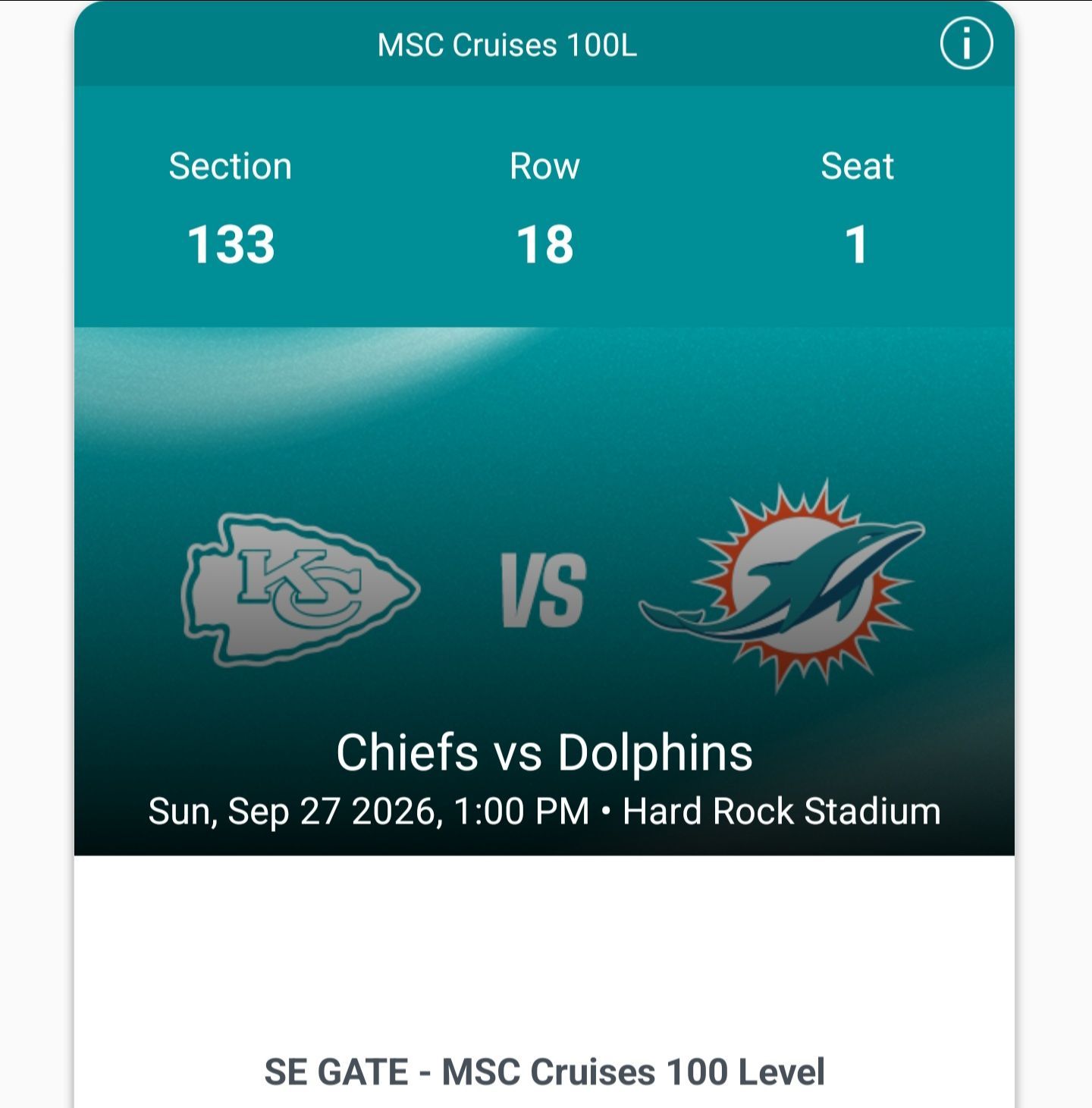Tap the Row label
1092x1108 pixels.
(x=544, y=166)
